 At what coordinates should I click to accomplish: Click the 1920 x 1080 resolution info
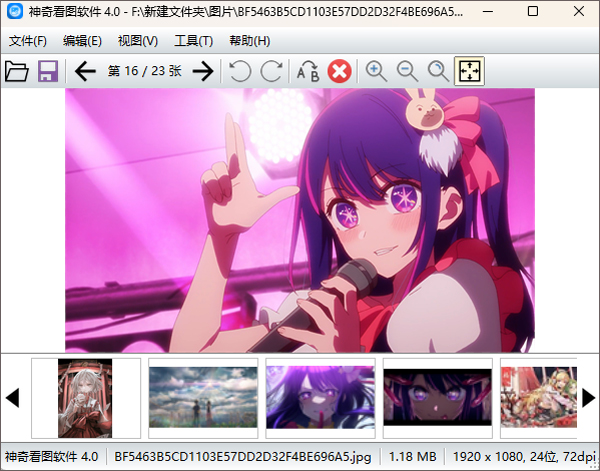coord(524,457)
